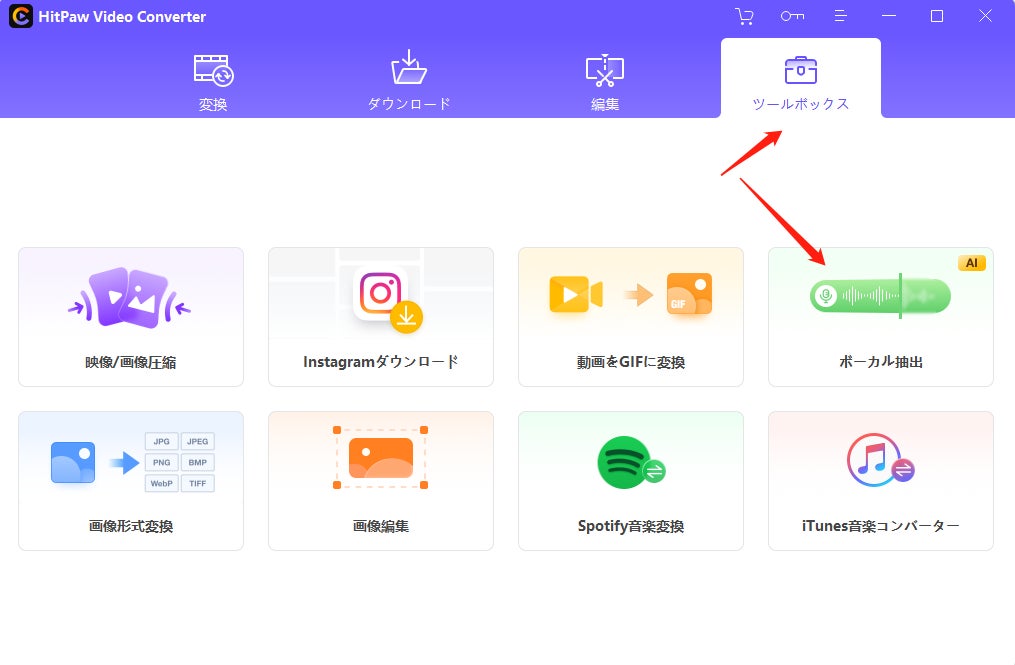Close the HitPaw Video Converter window
The image size is (1015, 665).
click(x=985, y=16)
